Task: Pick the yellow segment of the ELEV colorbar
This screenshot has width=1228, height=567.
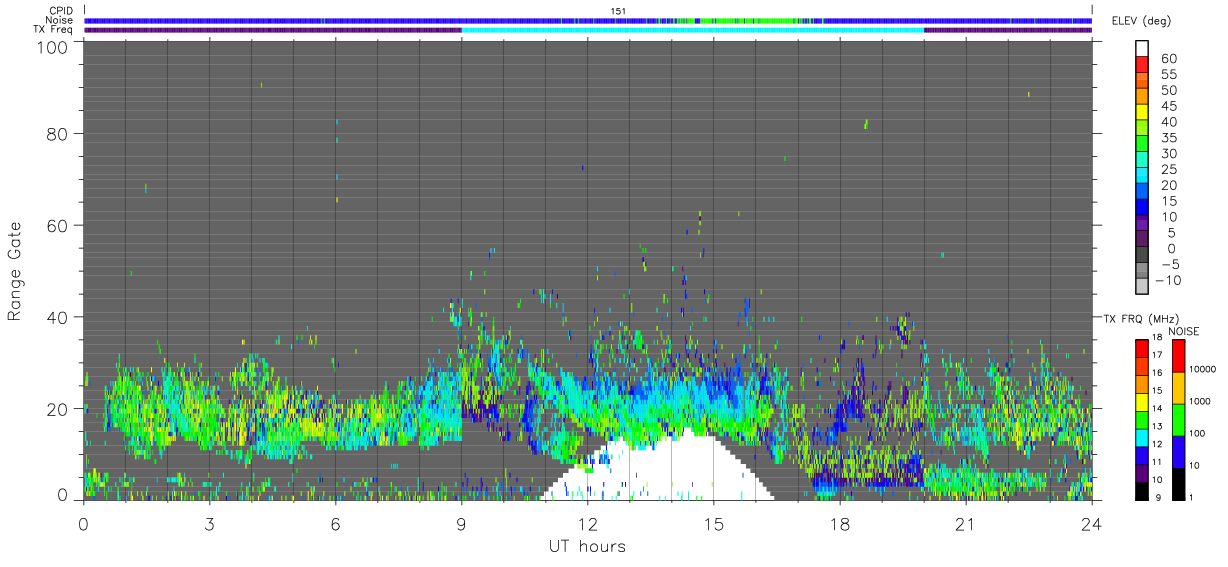Action: (1142, 113)
